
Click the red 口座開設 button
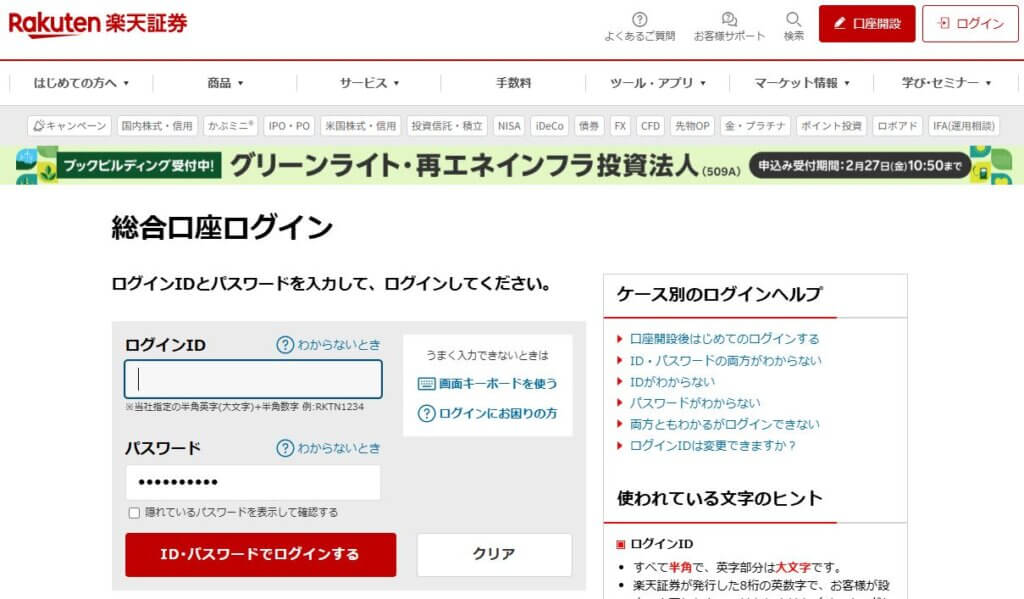click(867, 23)
